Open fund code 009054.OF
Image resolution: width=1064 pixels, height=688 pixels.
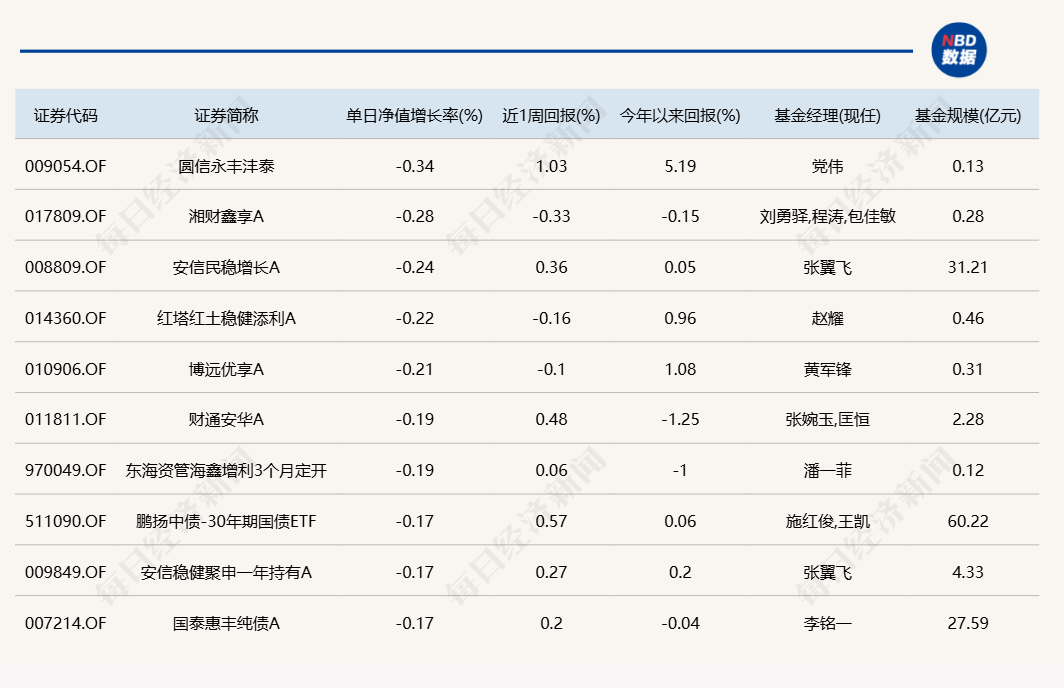tap(65, 166)
